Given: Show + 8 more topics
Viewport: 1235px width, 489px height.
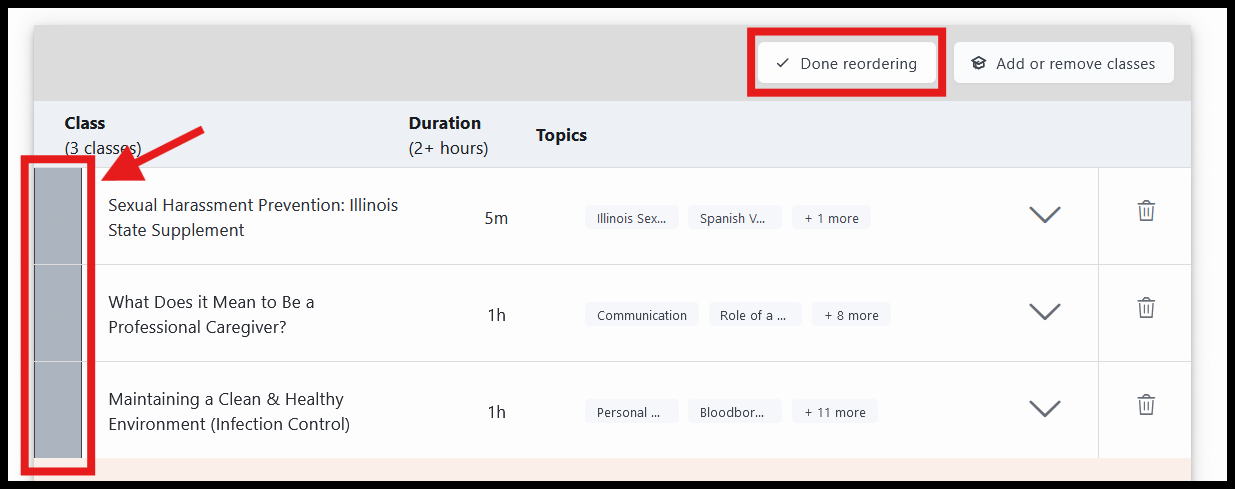Looking at the screenshot, I should [x=851, y=315].
